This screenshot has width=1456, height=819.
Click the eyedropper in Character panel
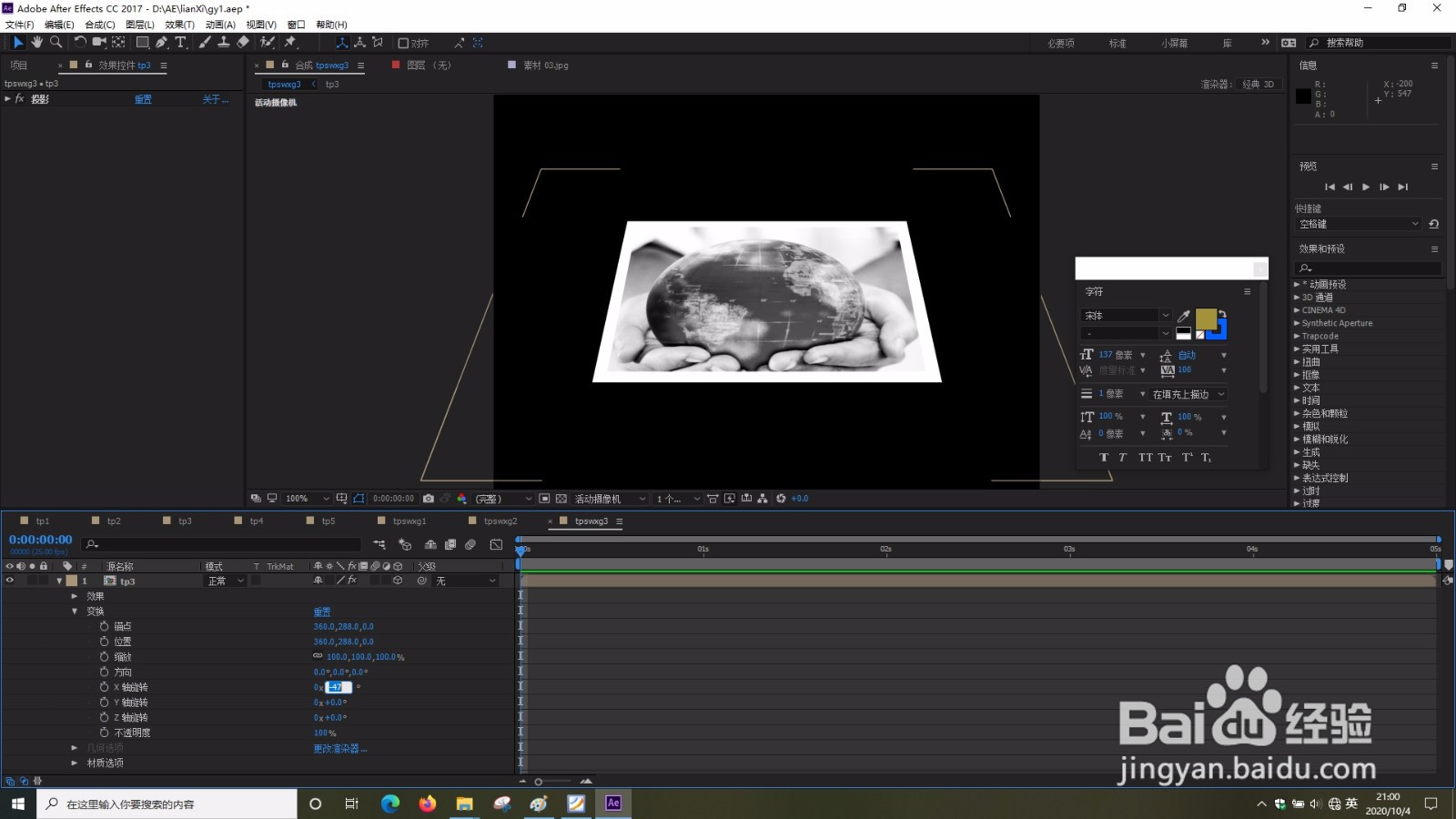point(1184,316)
